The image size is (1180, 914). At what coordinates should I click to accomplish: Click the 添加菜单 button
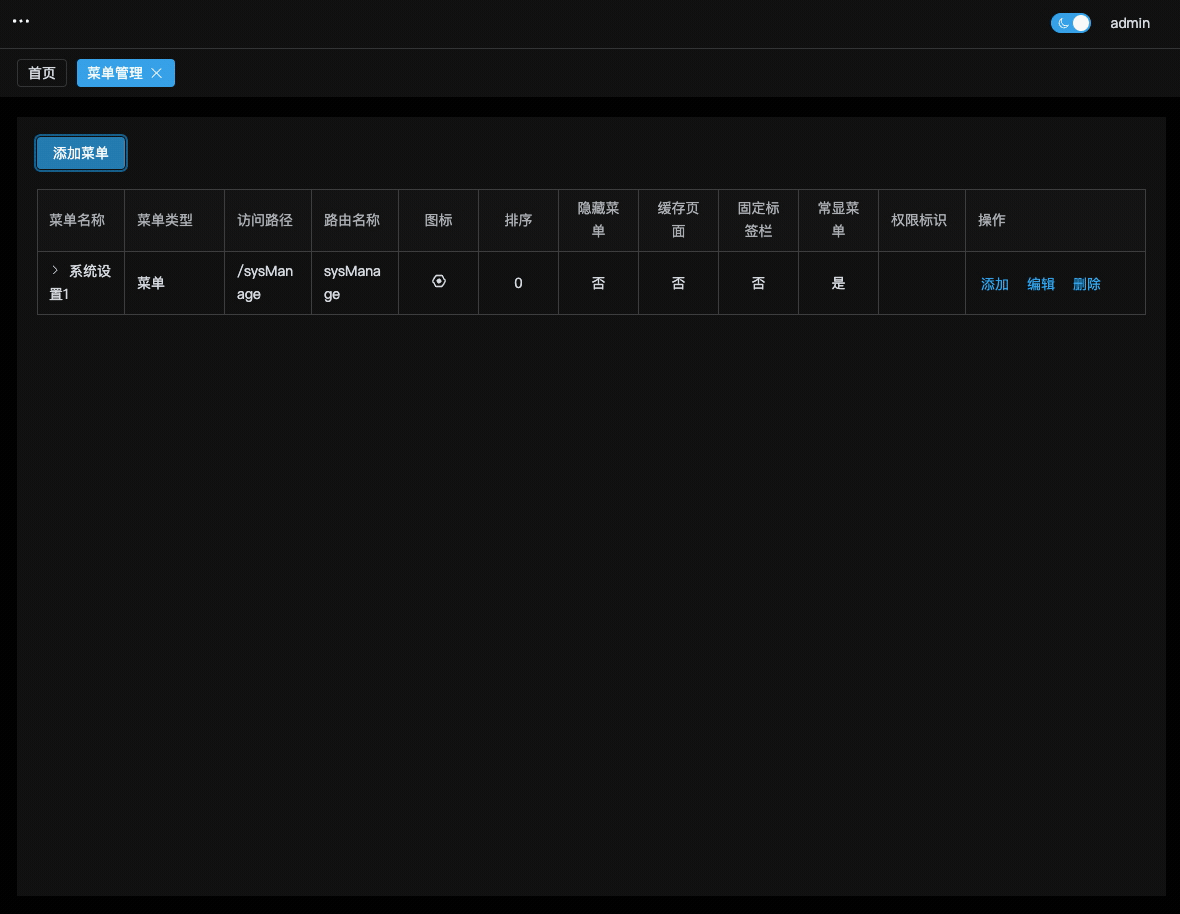[80, 153]
